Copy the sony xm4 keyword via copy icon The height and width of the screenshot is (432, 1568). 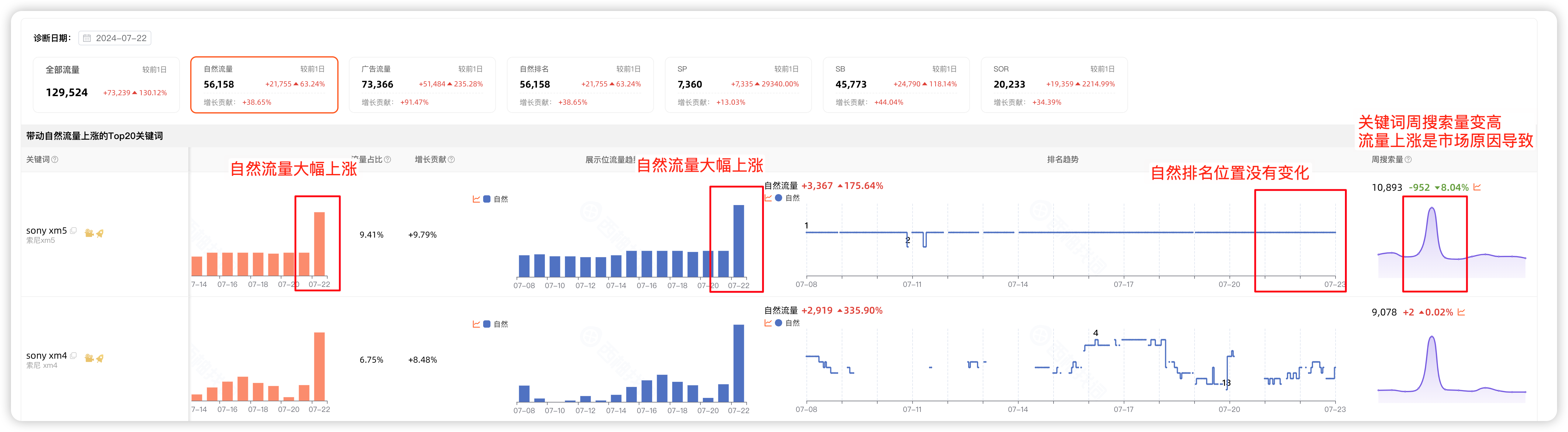[74, 356]
